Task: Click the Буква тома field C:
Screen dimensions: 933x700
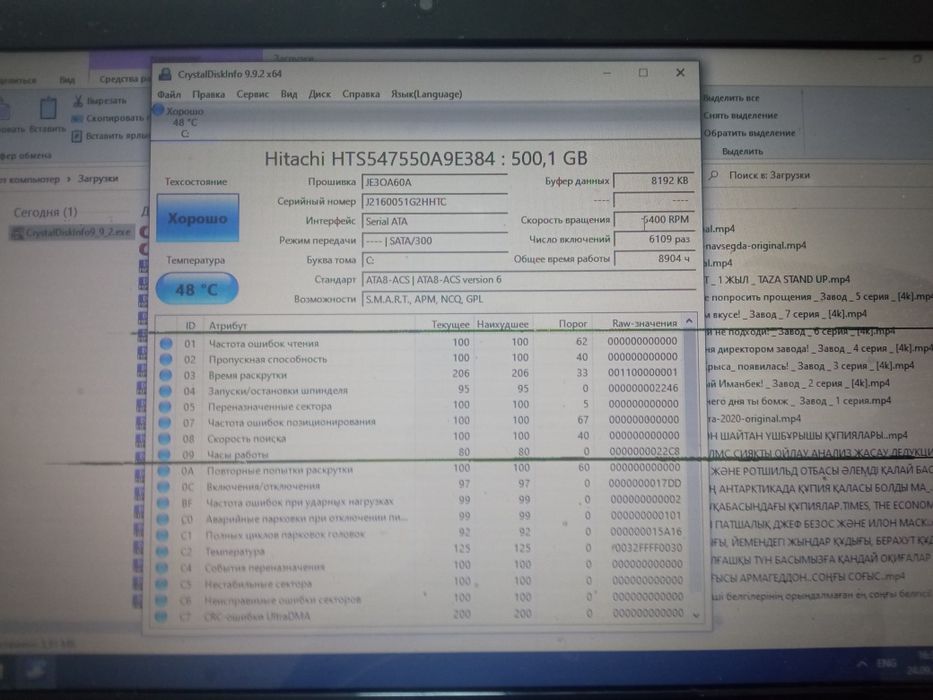Action: point(434,260)
